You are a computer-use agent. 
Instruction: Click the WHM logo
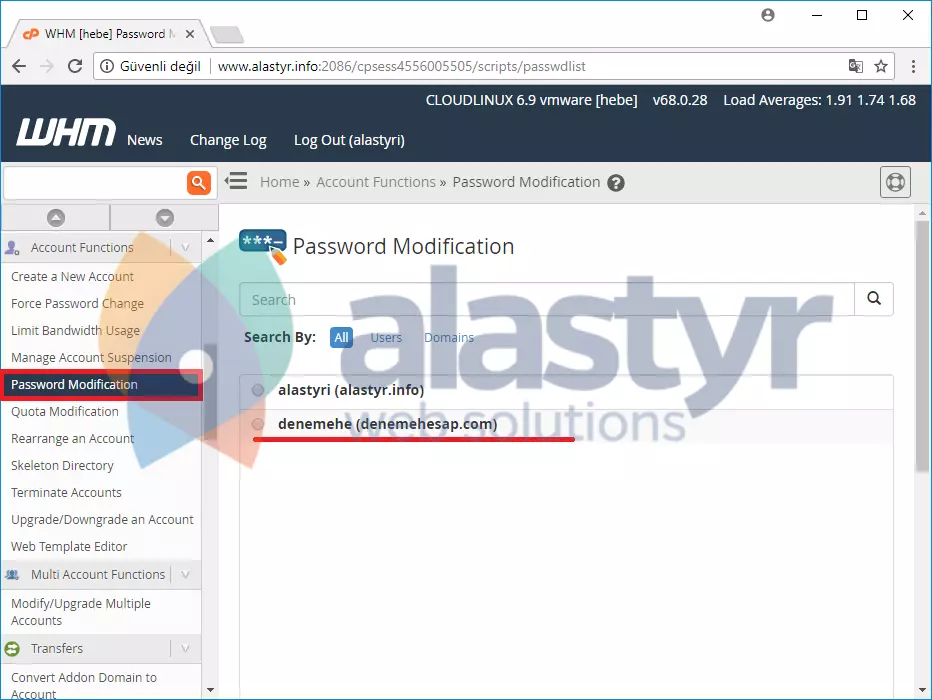click(x=66, y=132)
